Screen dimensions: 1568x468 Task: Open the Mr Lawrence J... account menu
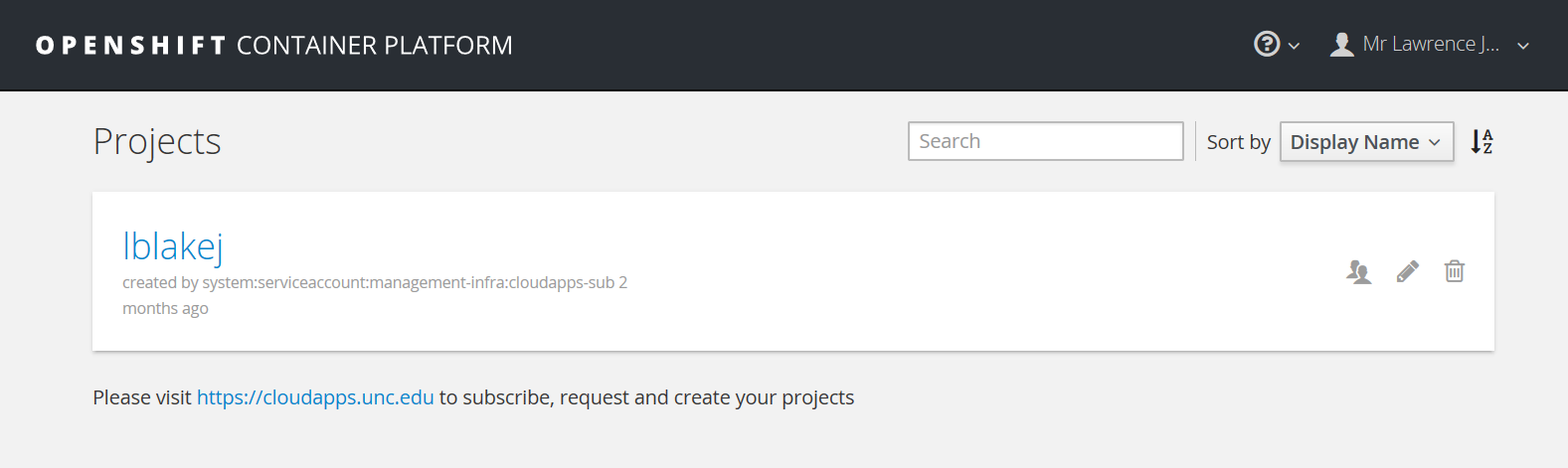(1430, 45)
